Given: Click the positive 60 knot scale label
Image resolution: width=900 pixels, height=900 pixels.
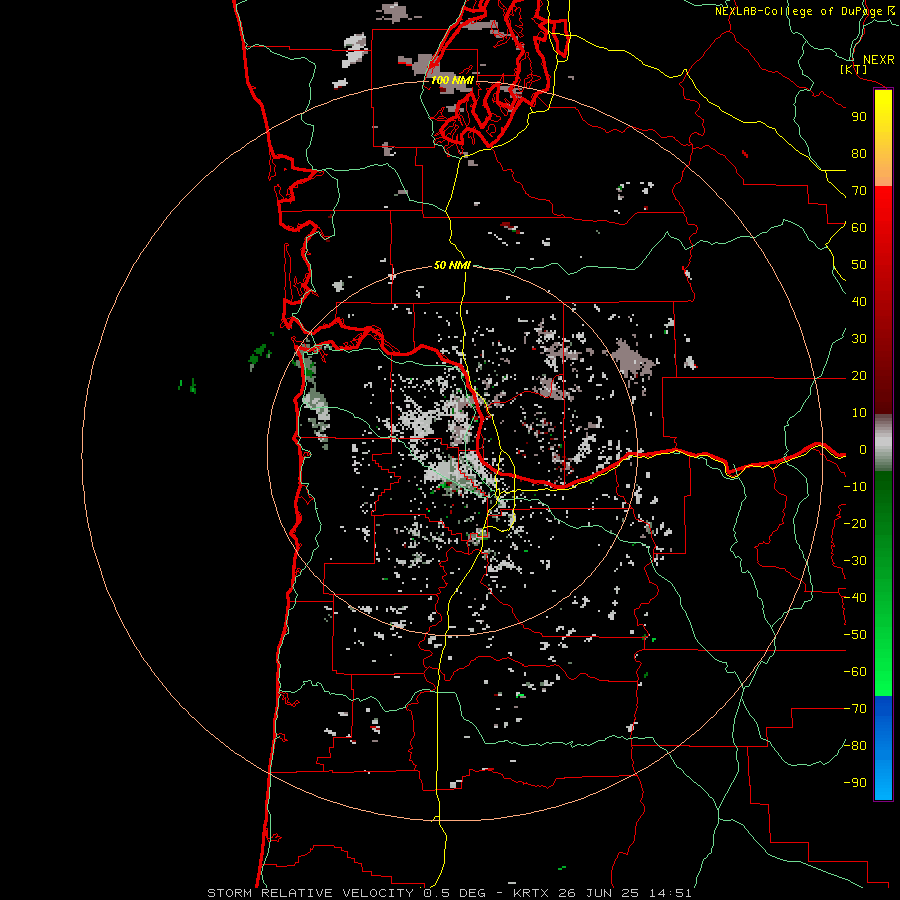Looking at the screenshot, I should 859,227.
